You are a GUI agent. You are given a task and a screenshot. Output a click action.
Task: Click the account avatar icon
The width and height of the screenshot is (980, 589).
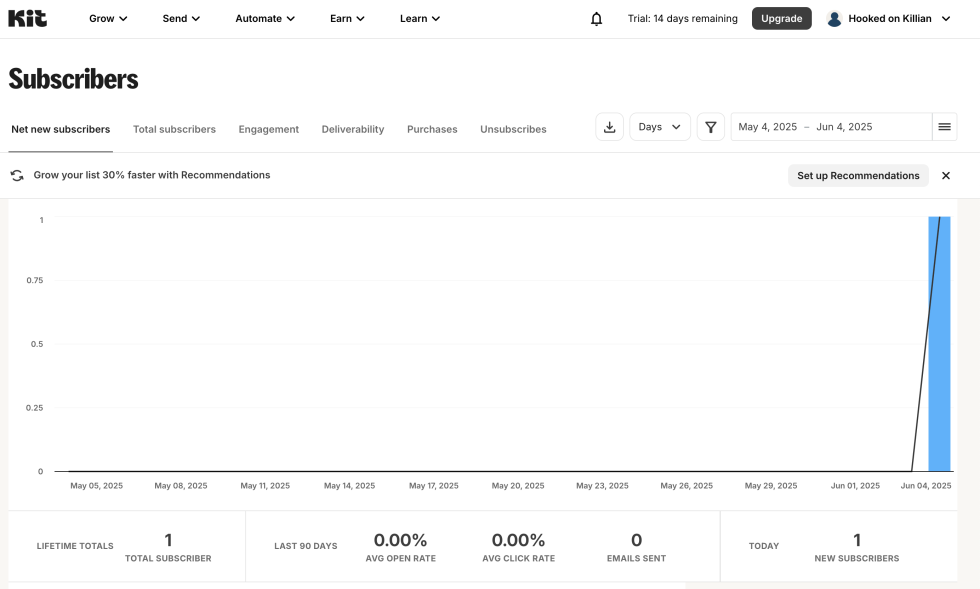(x=834, y=19)
